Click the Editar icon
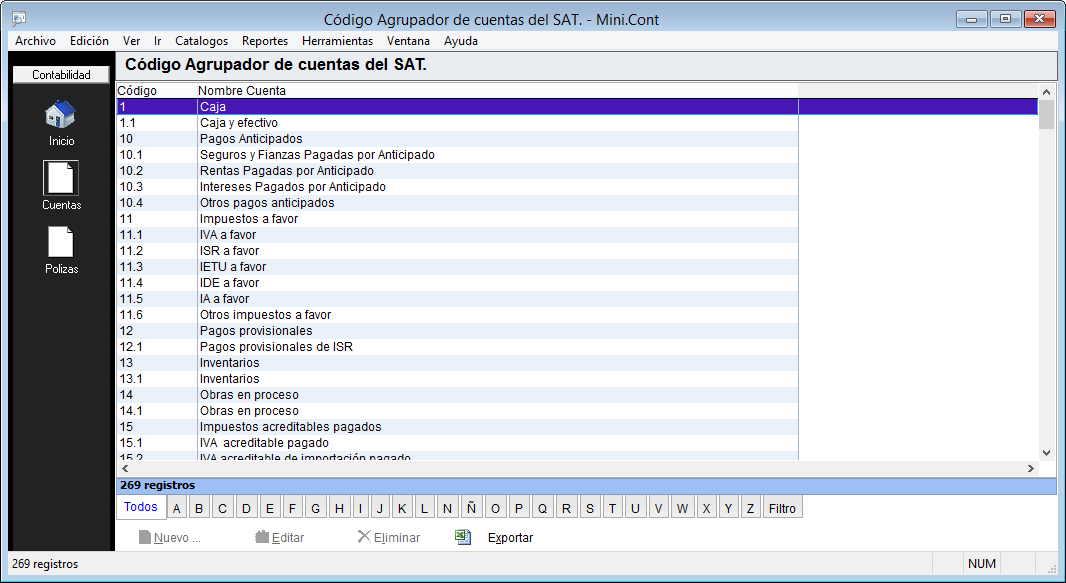This screenshot has height=583, width=1066. pyautogui.click(x=262, y=537)
